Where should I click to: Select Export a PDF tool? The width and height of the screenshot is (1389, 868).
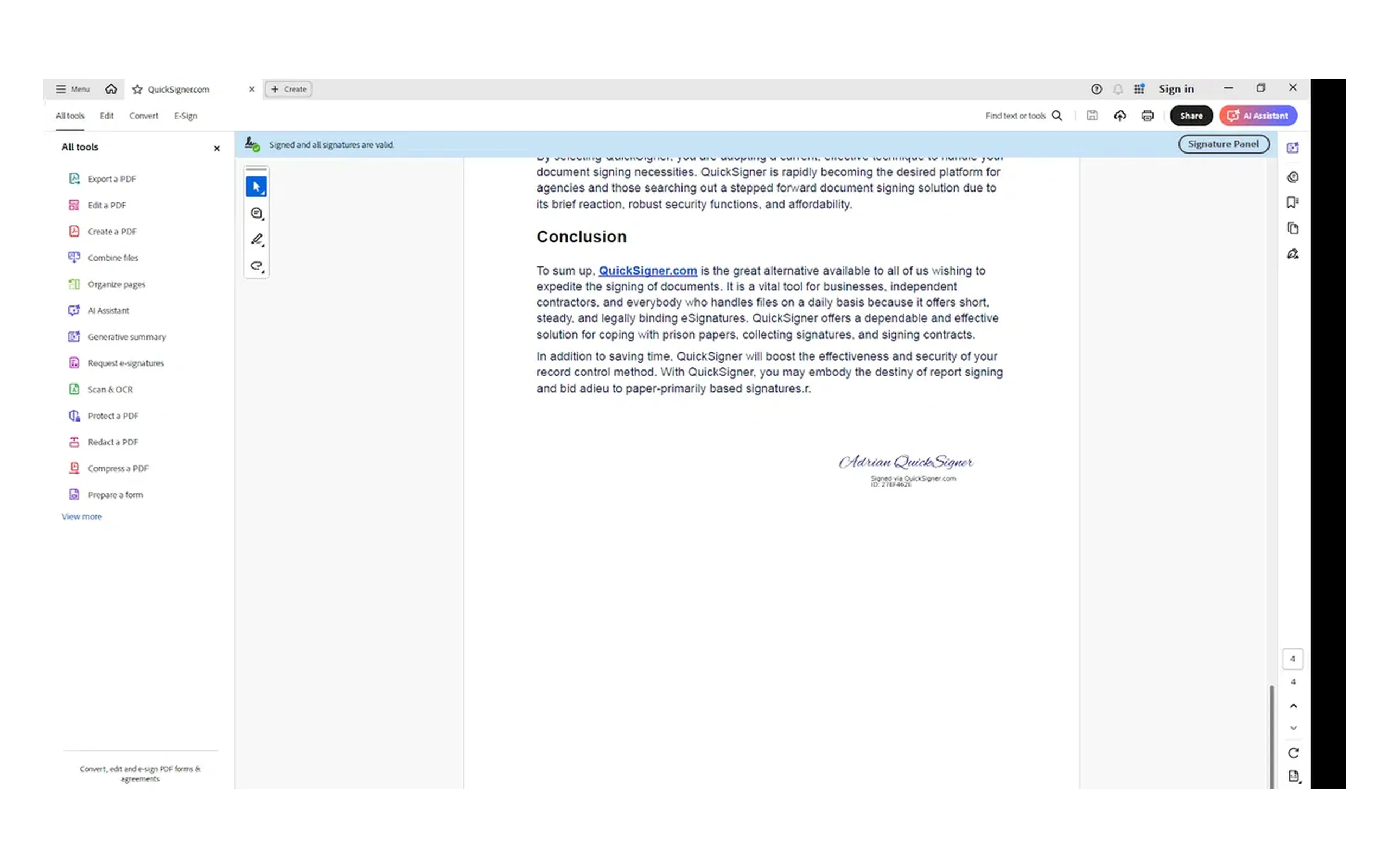tap(103, 178)
